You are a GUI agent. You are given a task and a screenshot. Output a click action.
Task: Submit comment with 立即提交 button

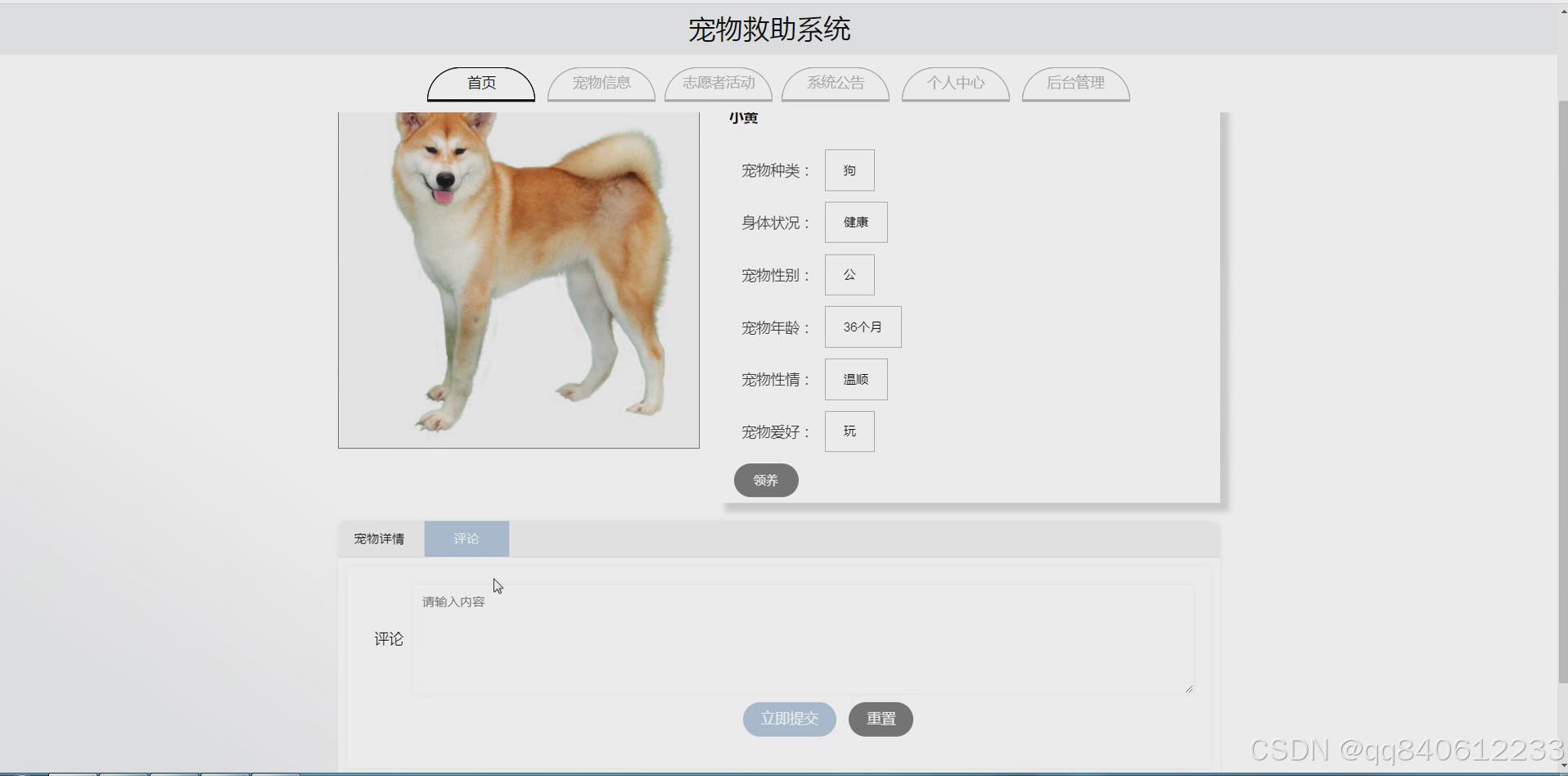tap(790, 719)
